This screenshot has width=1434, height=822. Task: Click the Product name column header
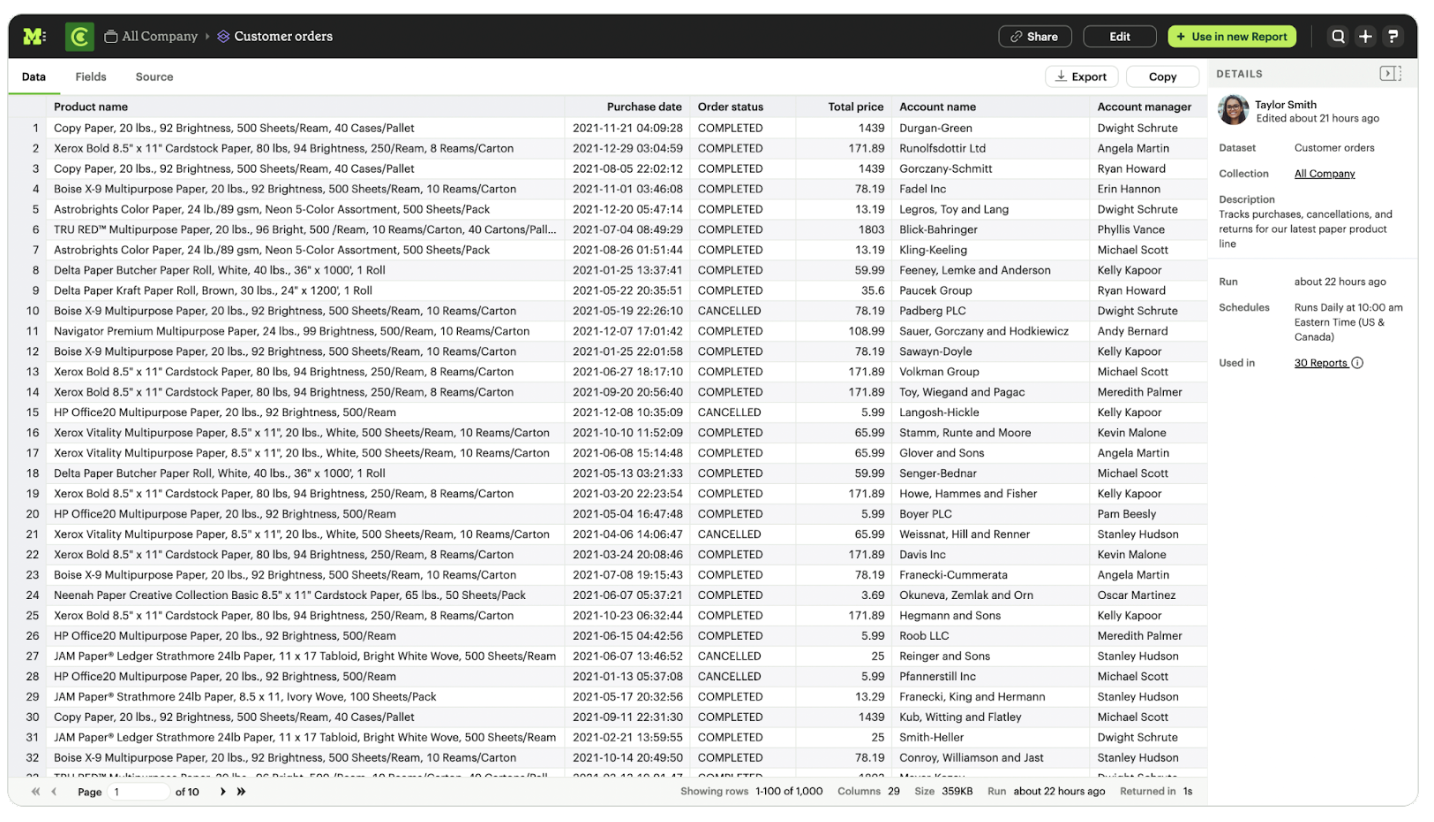305,107
